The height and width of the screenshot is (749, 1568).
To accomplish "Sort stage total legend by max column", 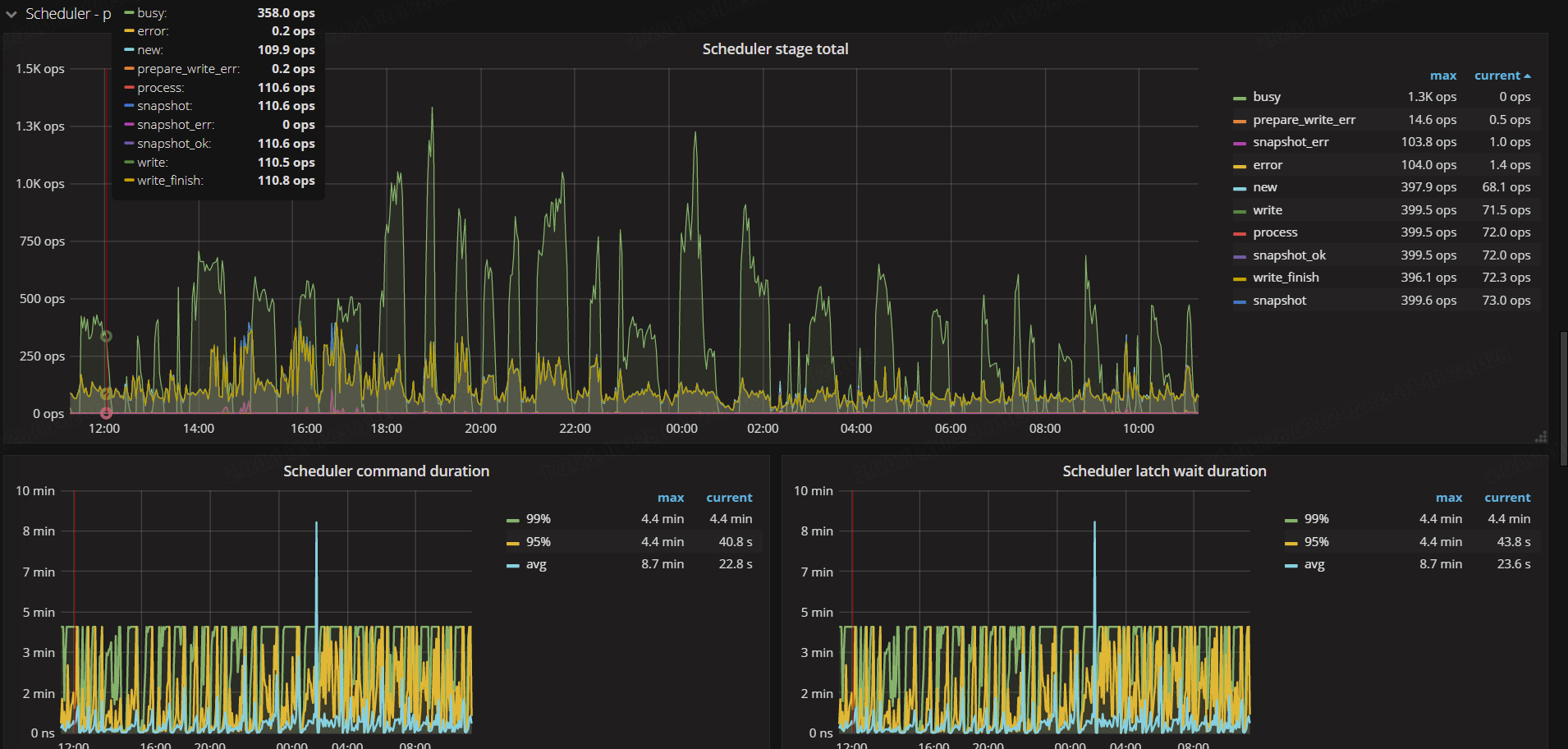I will click(1442, 76).
